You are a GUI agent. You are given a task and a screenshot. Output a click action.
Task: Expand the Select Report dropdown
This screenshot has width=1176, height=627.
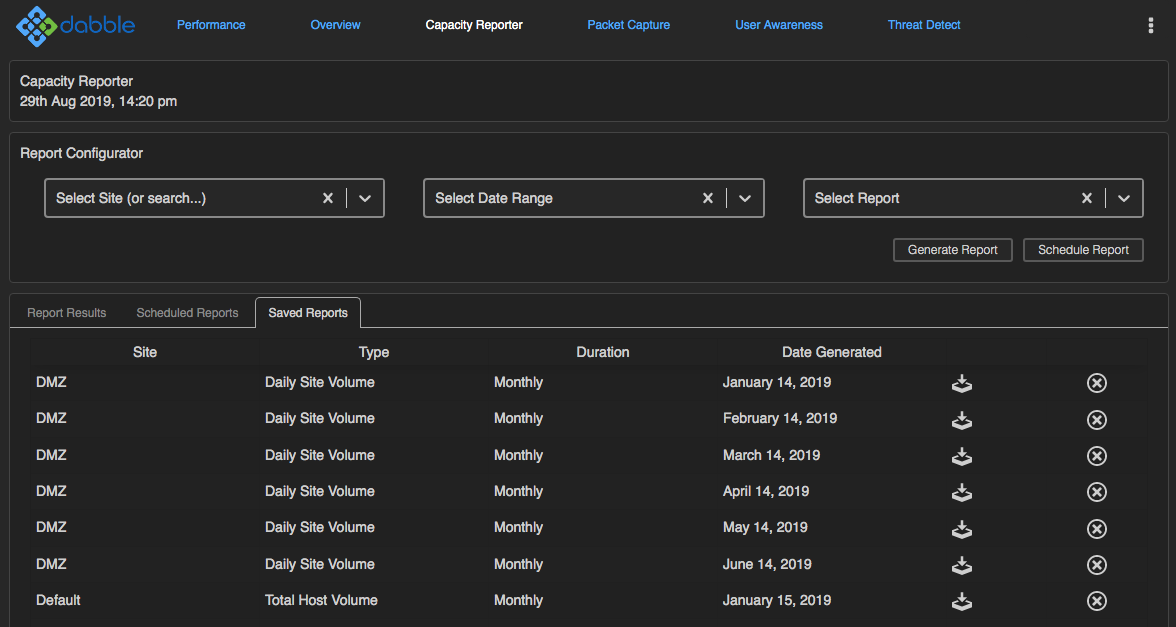point(1124,198)
